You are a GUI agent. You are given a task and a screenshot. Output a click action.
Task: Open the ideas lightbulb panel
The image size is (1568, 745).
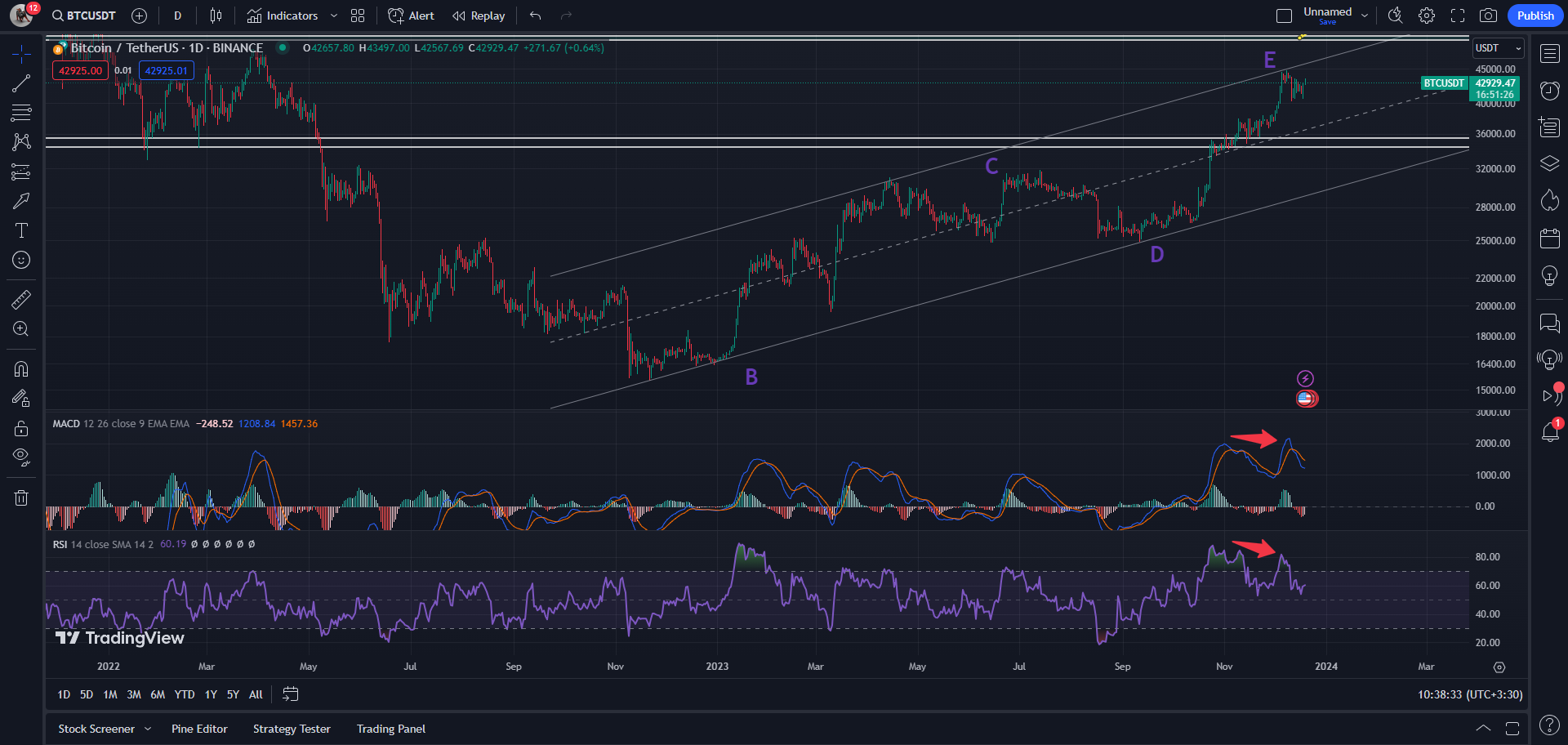point(1549,276)
